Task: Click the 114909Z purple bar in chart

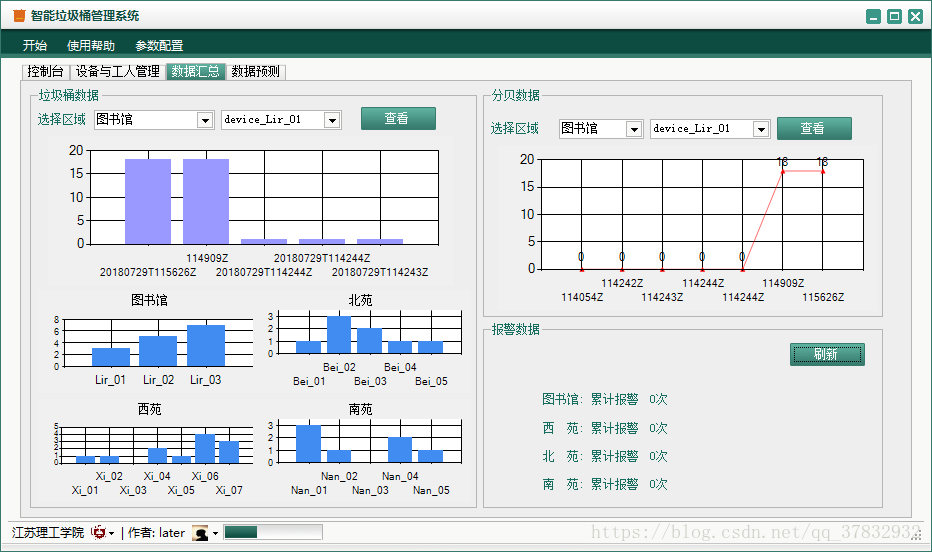Action: (x=206, y=201)
